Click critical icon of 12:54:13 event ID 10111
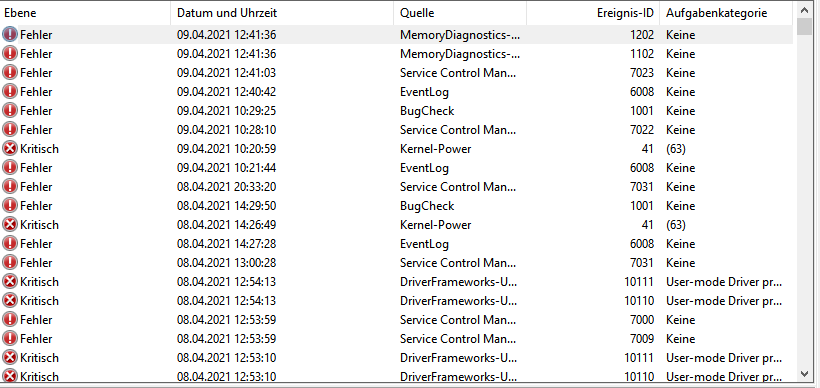The width and height of the screenshot is (820, 388). (9, 282)
